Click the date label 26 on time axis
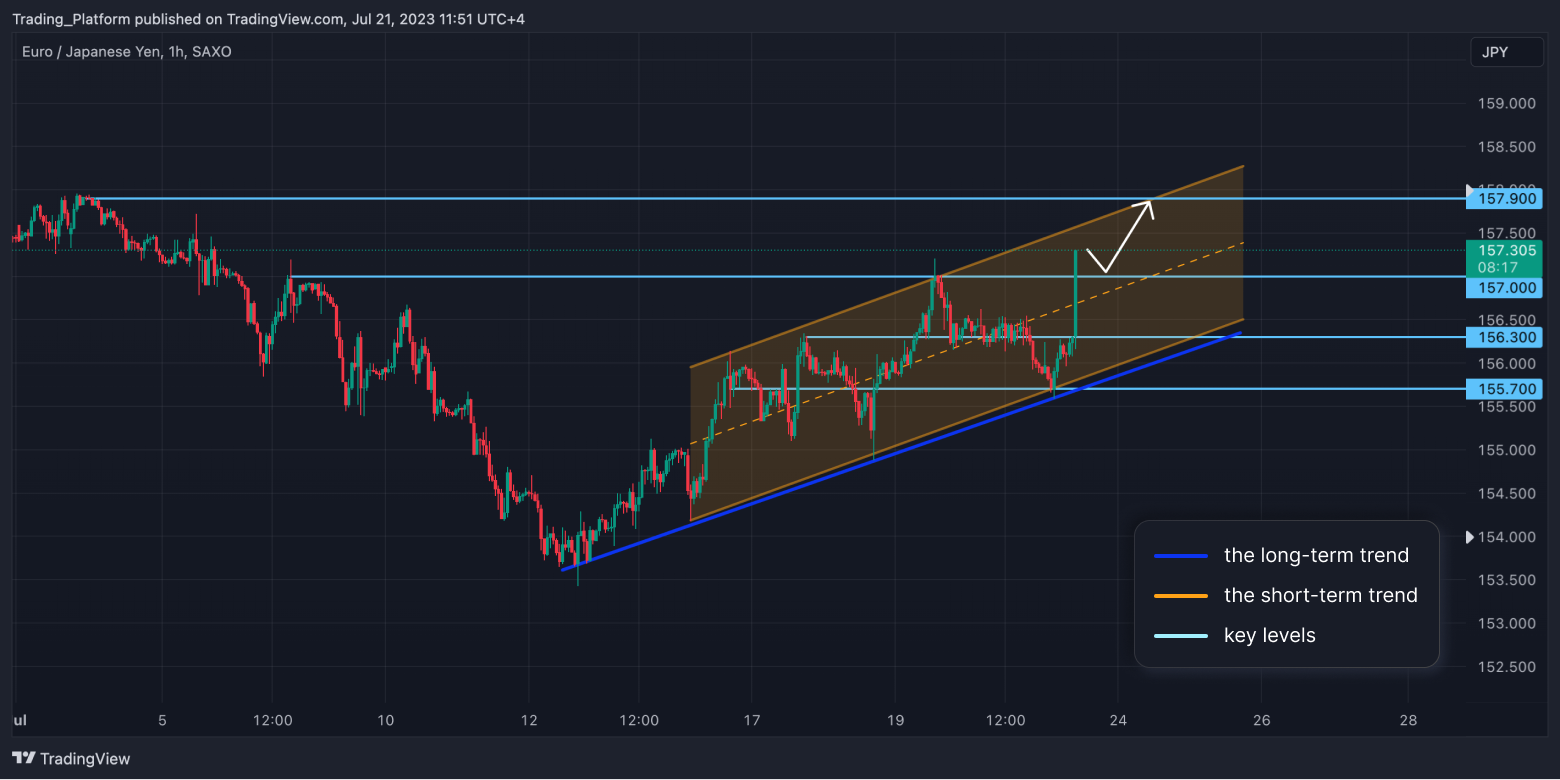The width and height of the screenshot is (1560, 780). tap(1262, 720)
